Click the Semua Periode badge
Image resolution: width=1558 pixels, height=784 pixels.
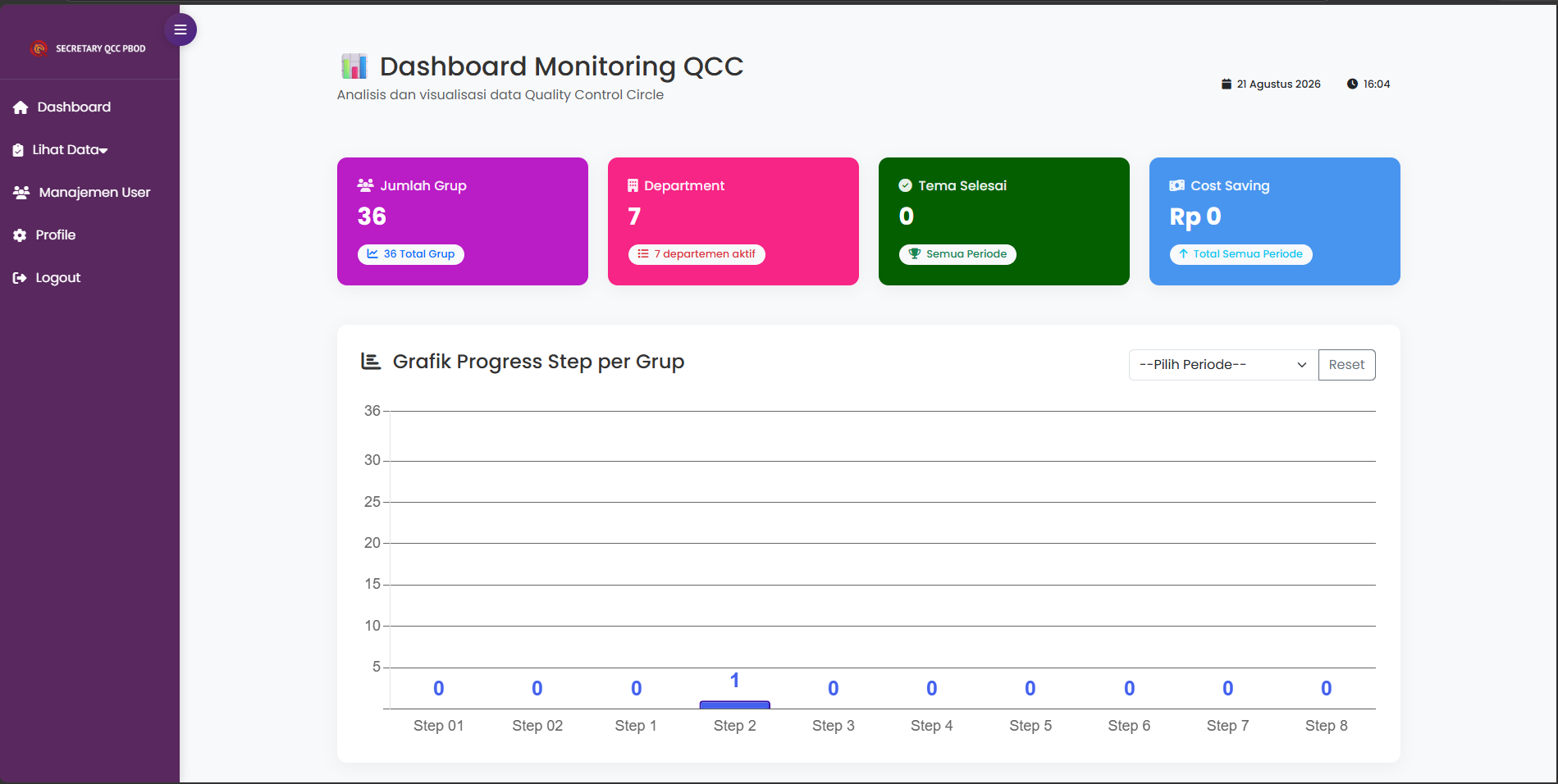[957, 254]
